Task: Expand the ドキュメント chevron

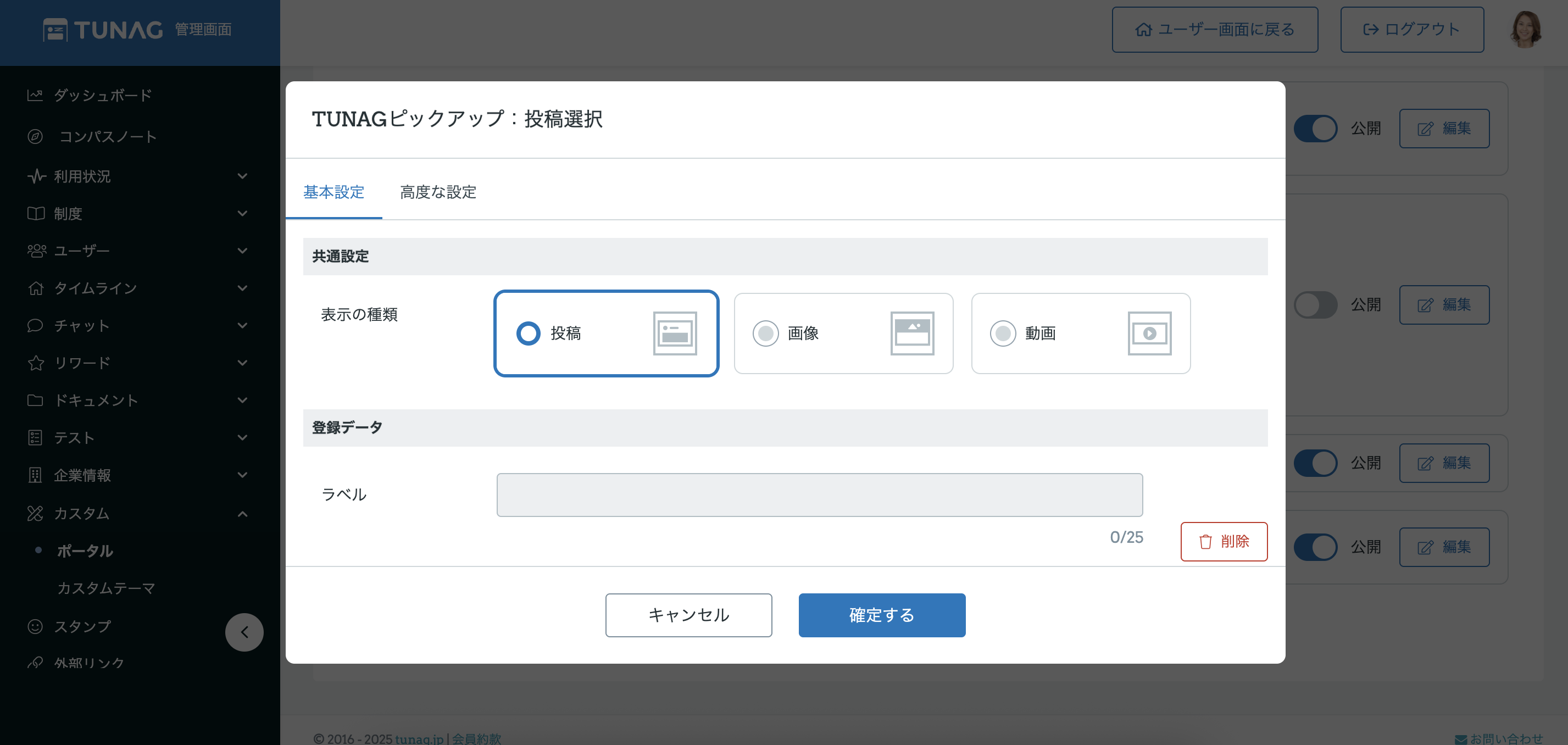Action: coord(242,400)
